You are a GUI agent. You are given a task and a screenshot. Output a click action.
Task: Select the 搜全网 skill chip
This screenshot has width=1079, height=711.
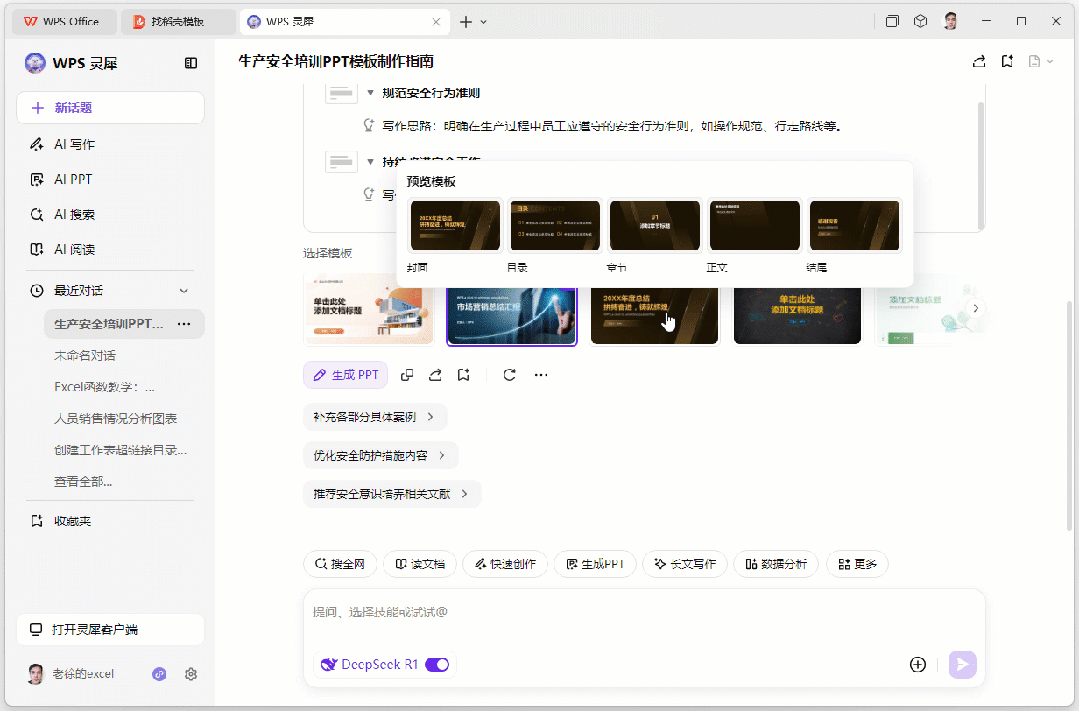click(x=340, y=564)
